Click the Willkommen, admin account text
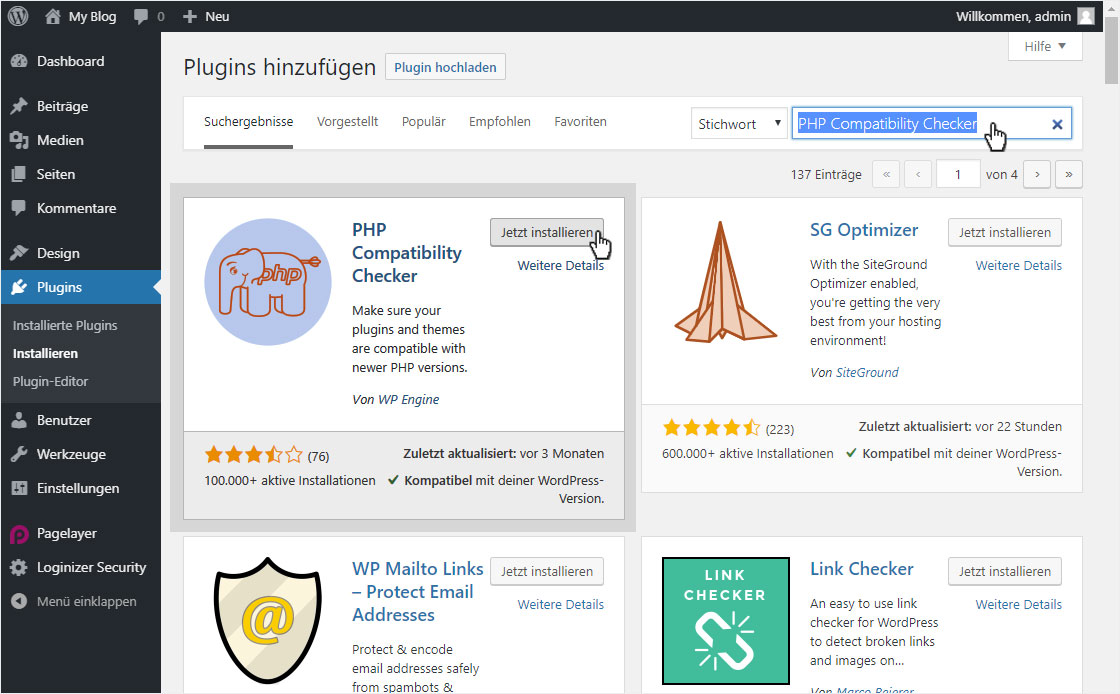Screen dimensions: 1120x694 coord(1013,16)
